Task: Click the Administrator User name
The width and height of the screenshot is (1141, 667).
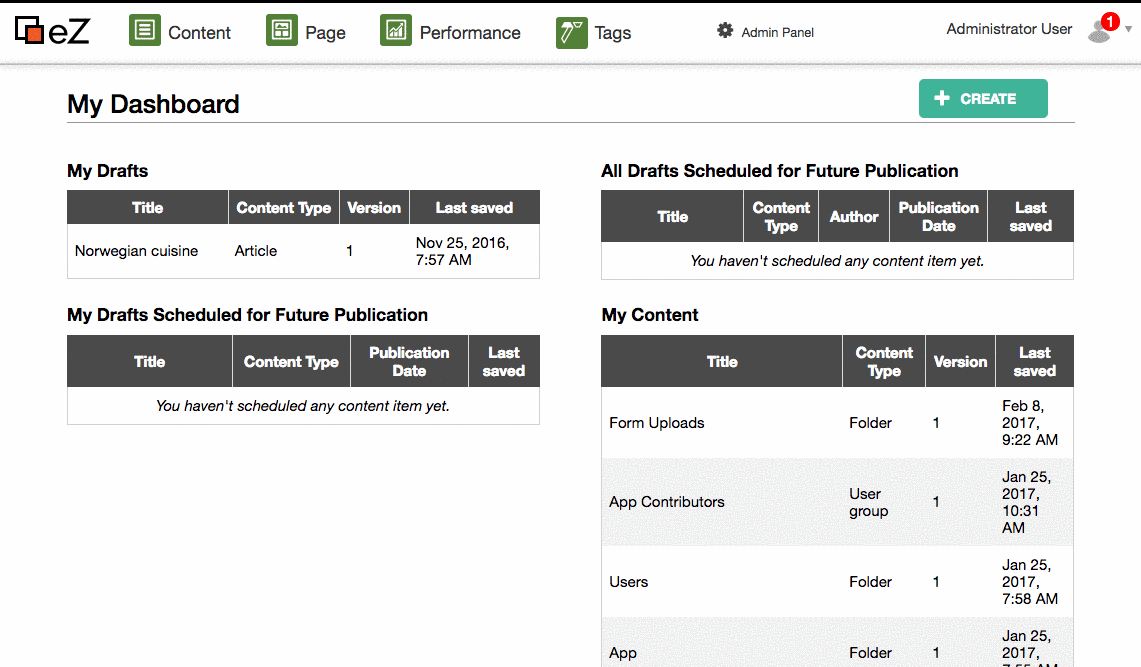Action: pos(1008,30)
